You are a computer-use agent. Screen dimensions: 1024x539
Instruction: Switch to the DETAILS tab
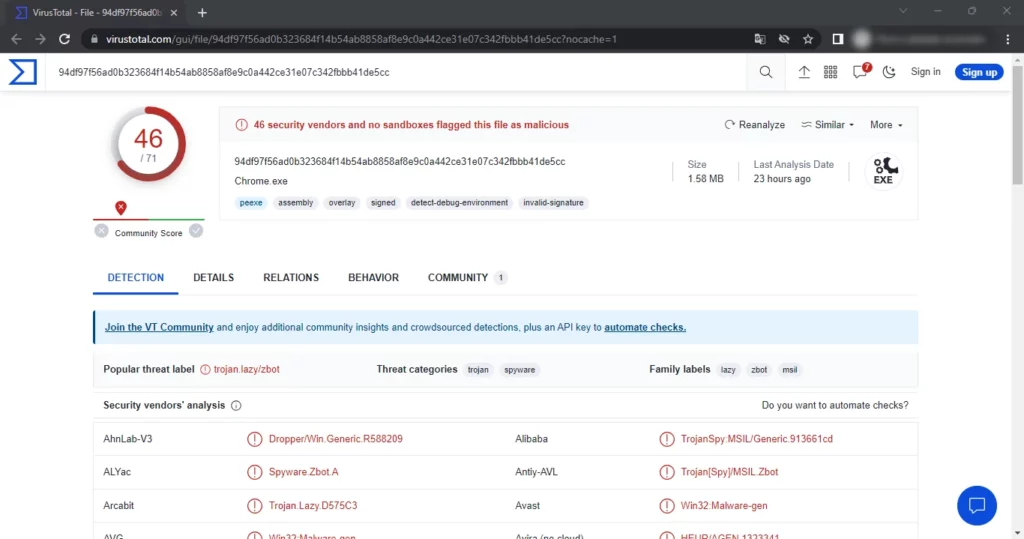213,278
